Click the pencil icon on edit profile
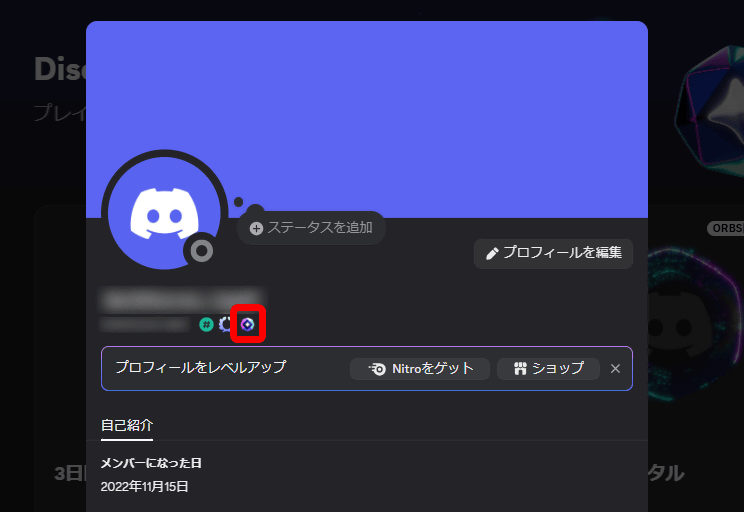Screen dimensions: 744x512 [492, 254]
